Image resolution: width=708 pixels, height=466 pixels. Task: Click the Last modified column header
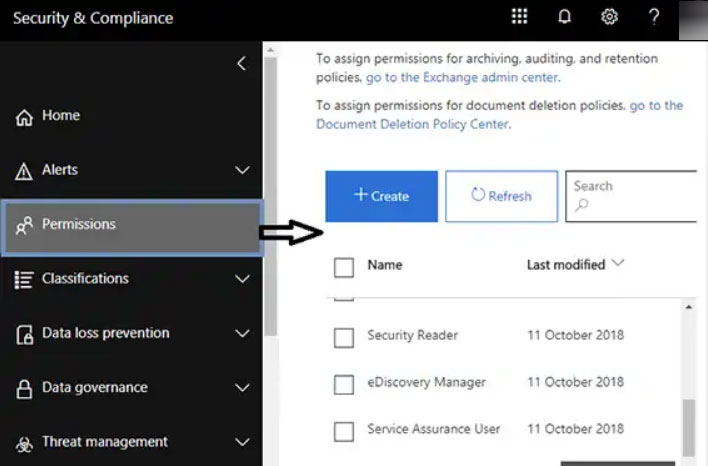coord(566,265)
